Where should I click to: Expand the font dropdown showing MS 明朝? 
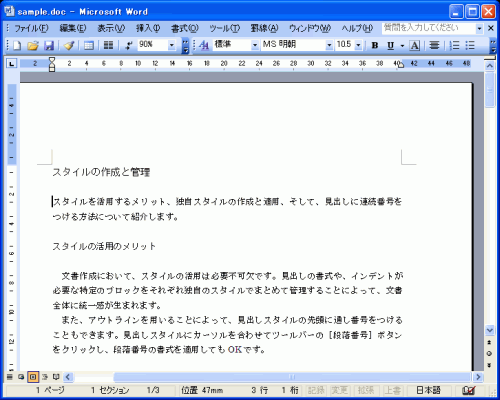pos(329,45)
